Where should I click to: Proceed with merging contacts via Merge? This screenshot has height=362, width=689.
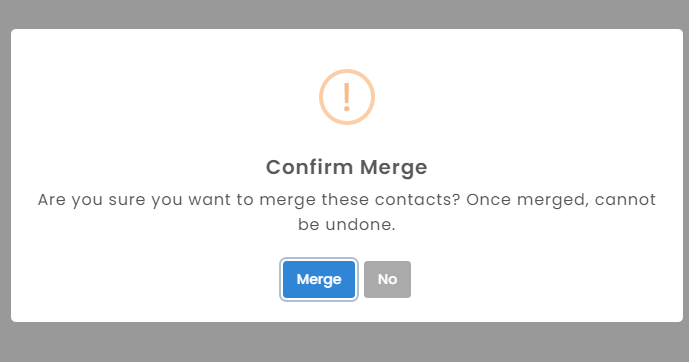tap(319, 279)
